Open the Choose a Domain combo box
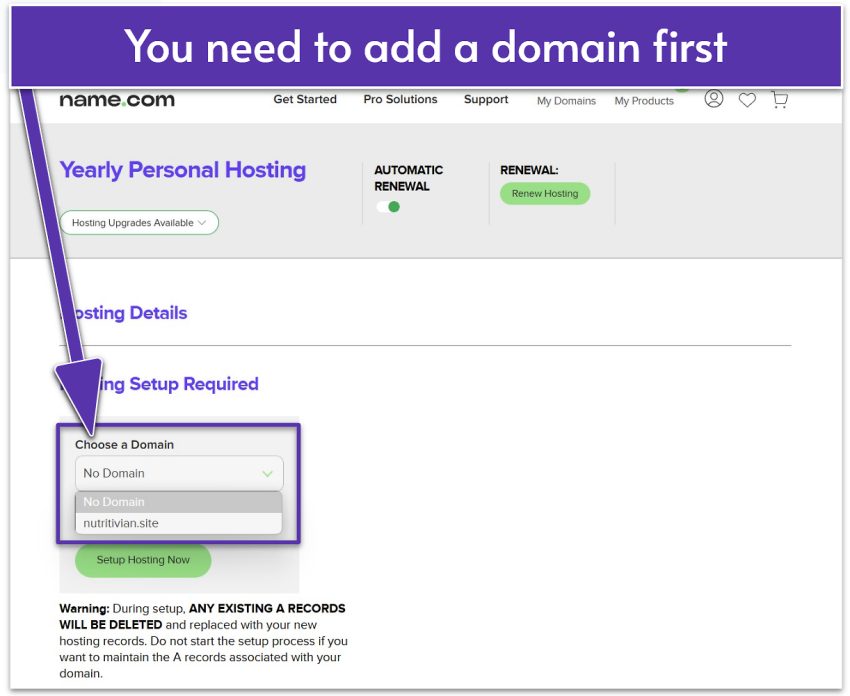Screen dimensions: 850x696 point(179,473)
